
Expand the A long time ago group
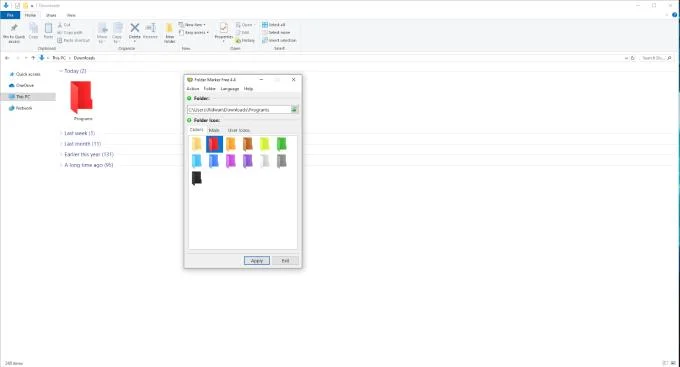61,165
